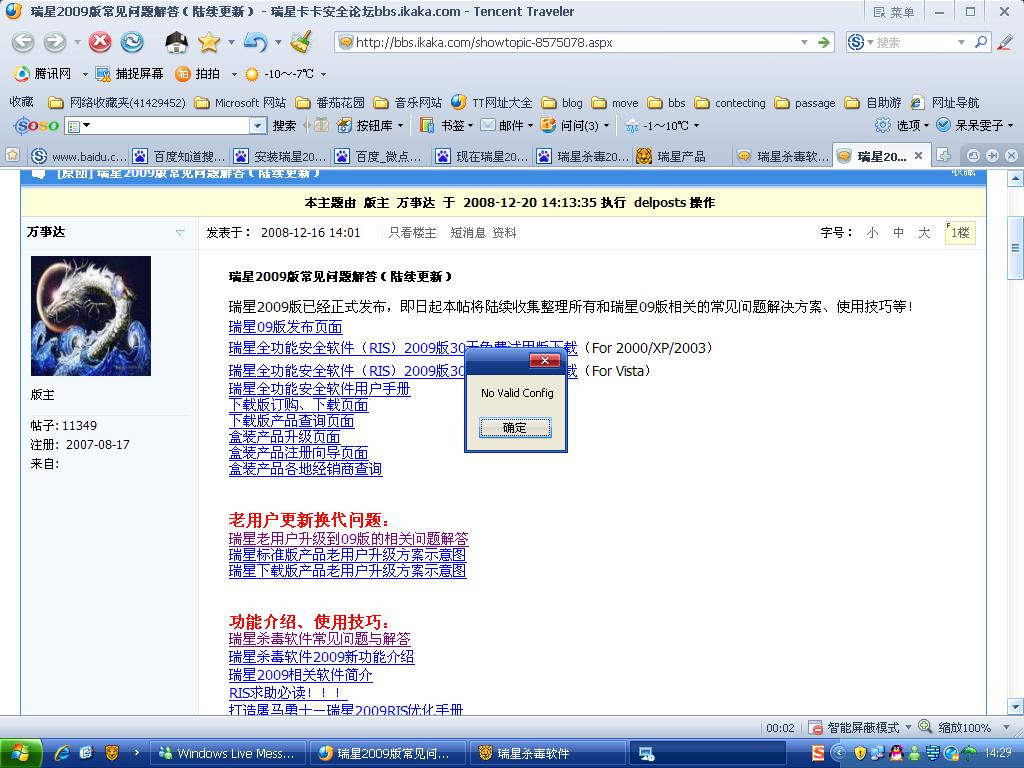This screenshot has height=768, width=1024.
Task: Switch to the 安装瑞星20... tab
Action: (280, 156)
